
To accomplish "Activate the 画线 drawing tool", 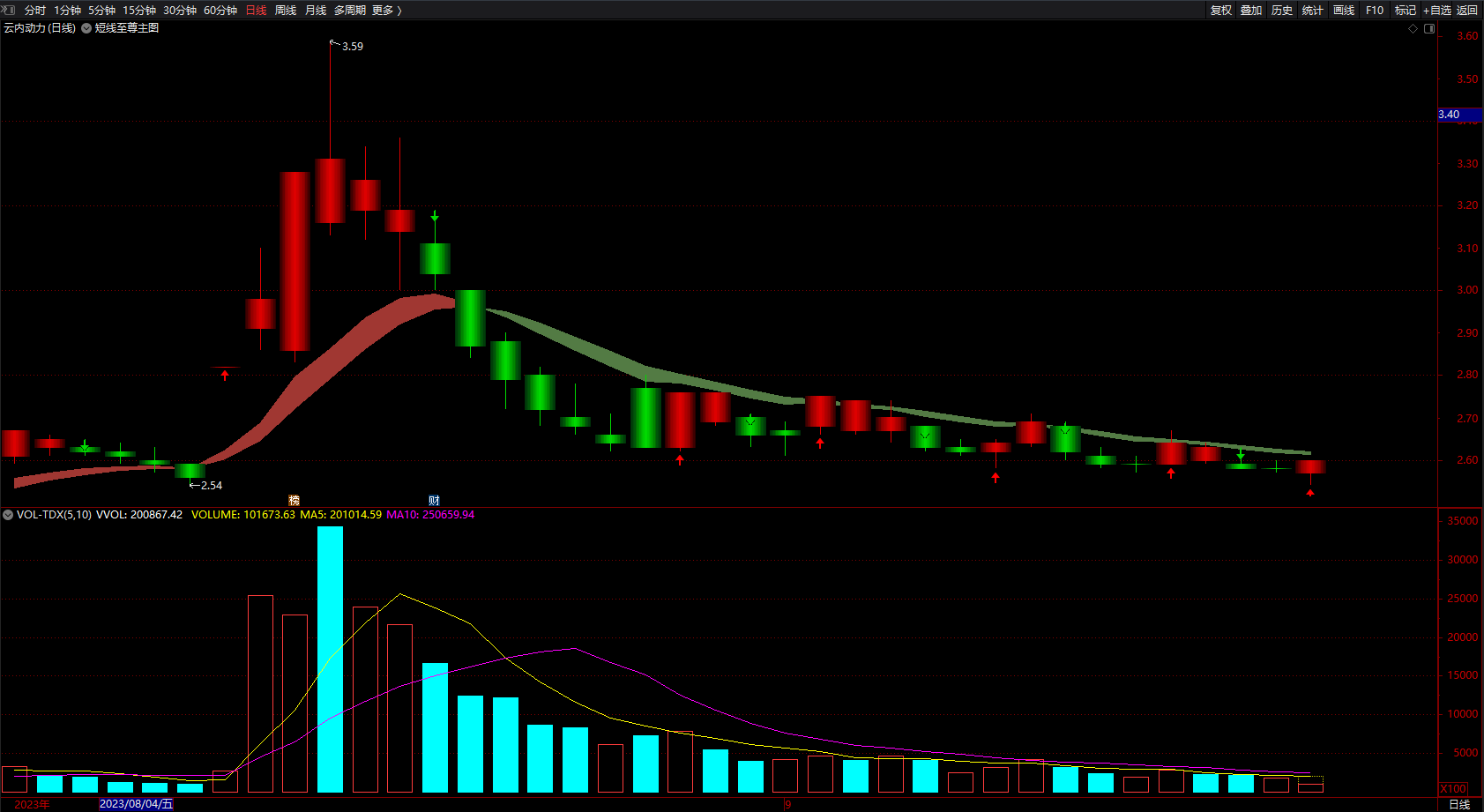I will pos(1344,11).
